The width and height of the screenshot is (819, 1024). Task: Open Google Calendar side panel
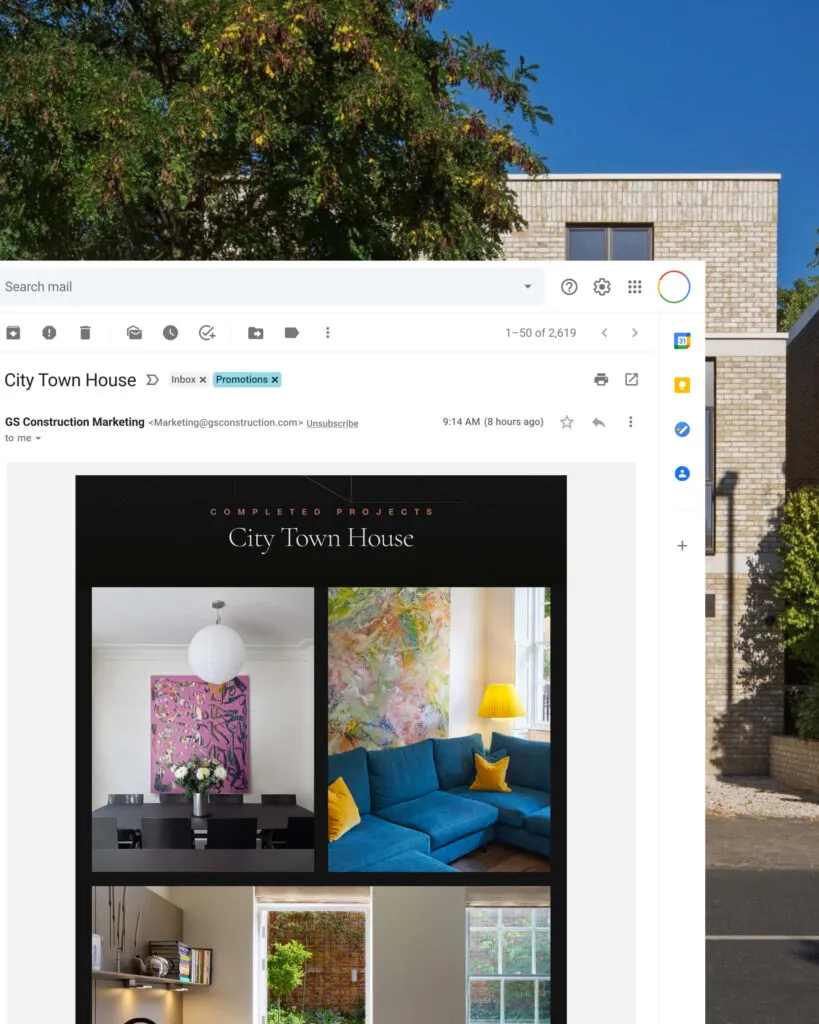[682, 341]
